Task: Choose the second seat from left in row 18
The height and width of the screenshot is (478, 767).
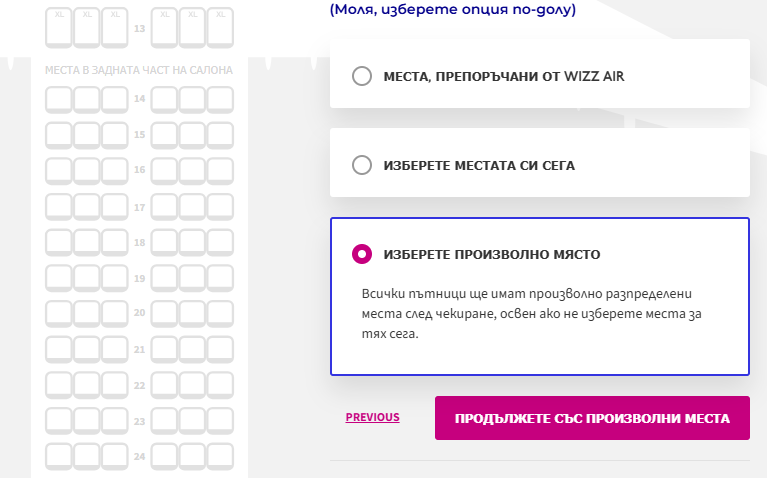Action: 87,242
